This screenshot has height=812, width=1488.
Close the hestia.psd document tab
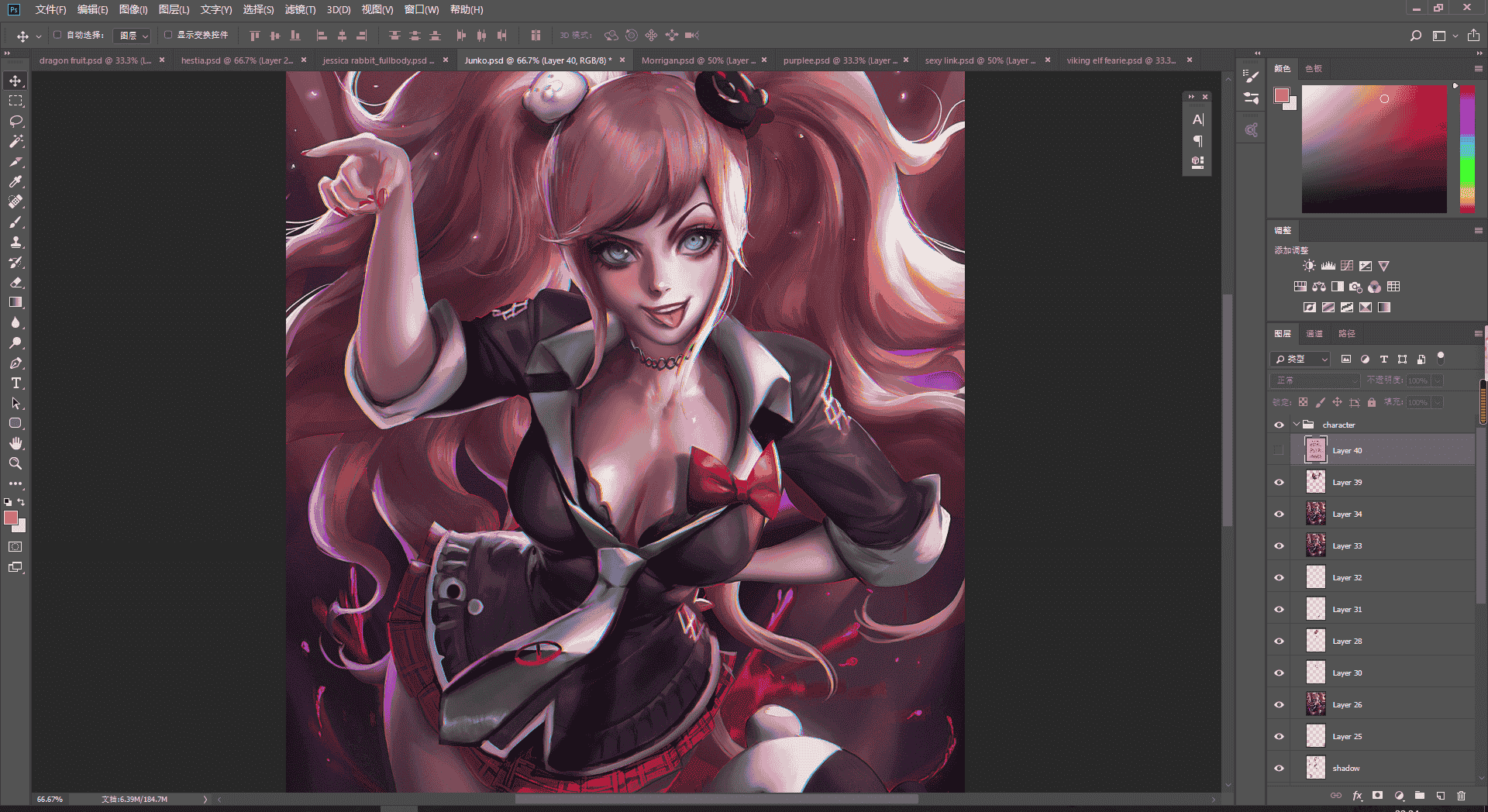click(304, 60)
